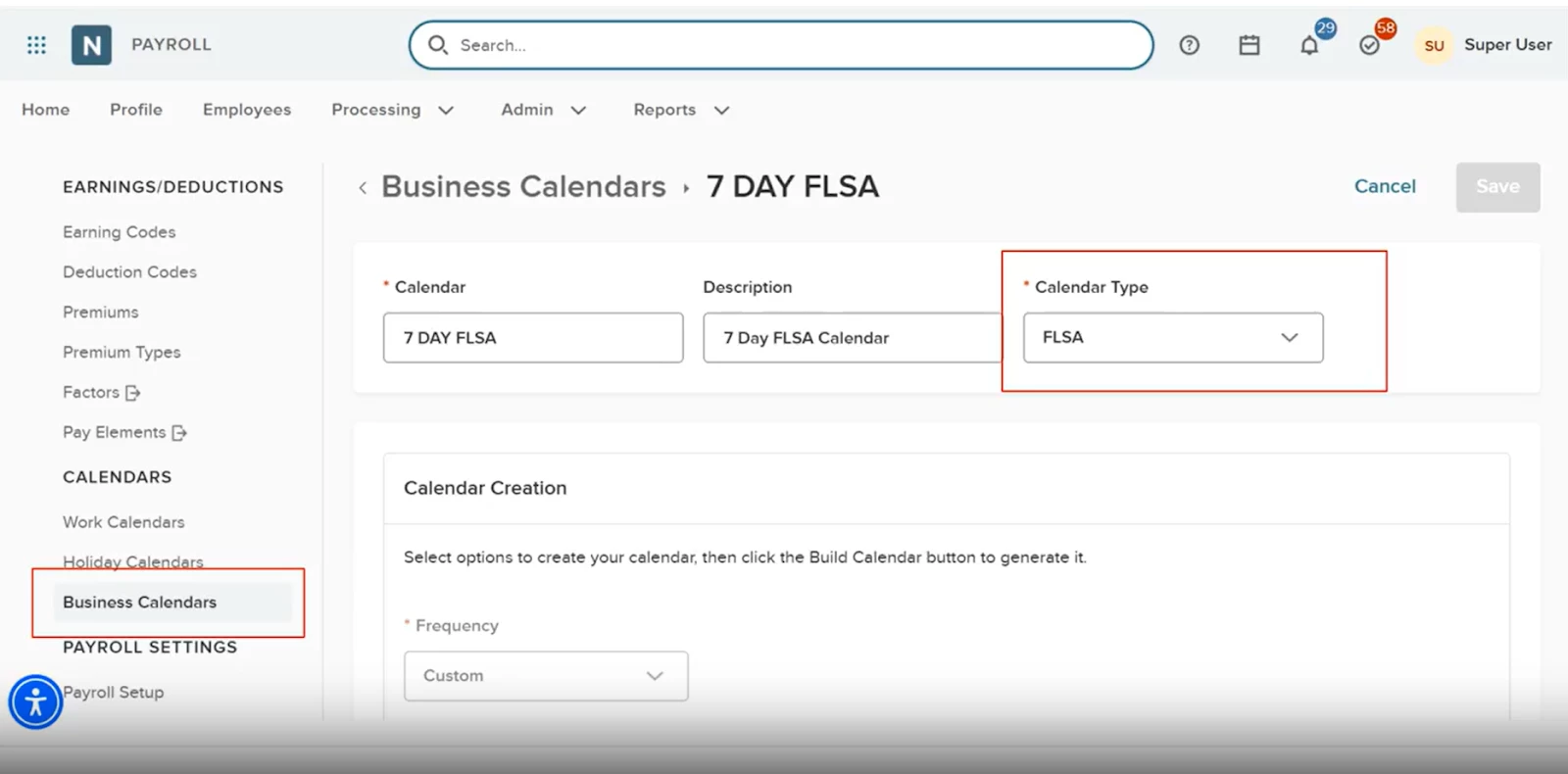Click the Save button
Viewport: 1568px width, 774px height.
pos(1497,187)
